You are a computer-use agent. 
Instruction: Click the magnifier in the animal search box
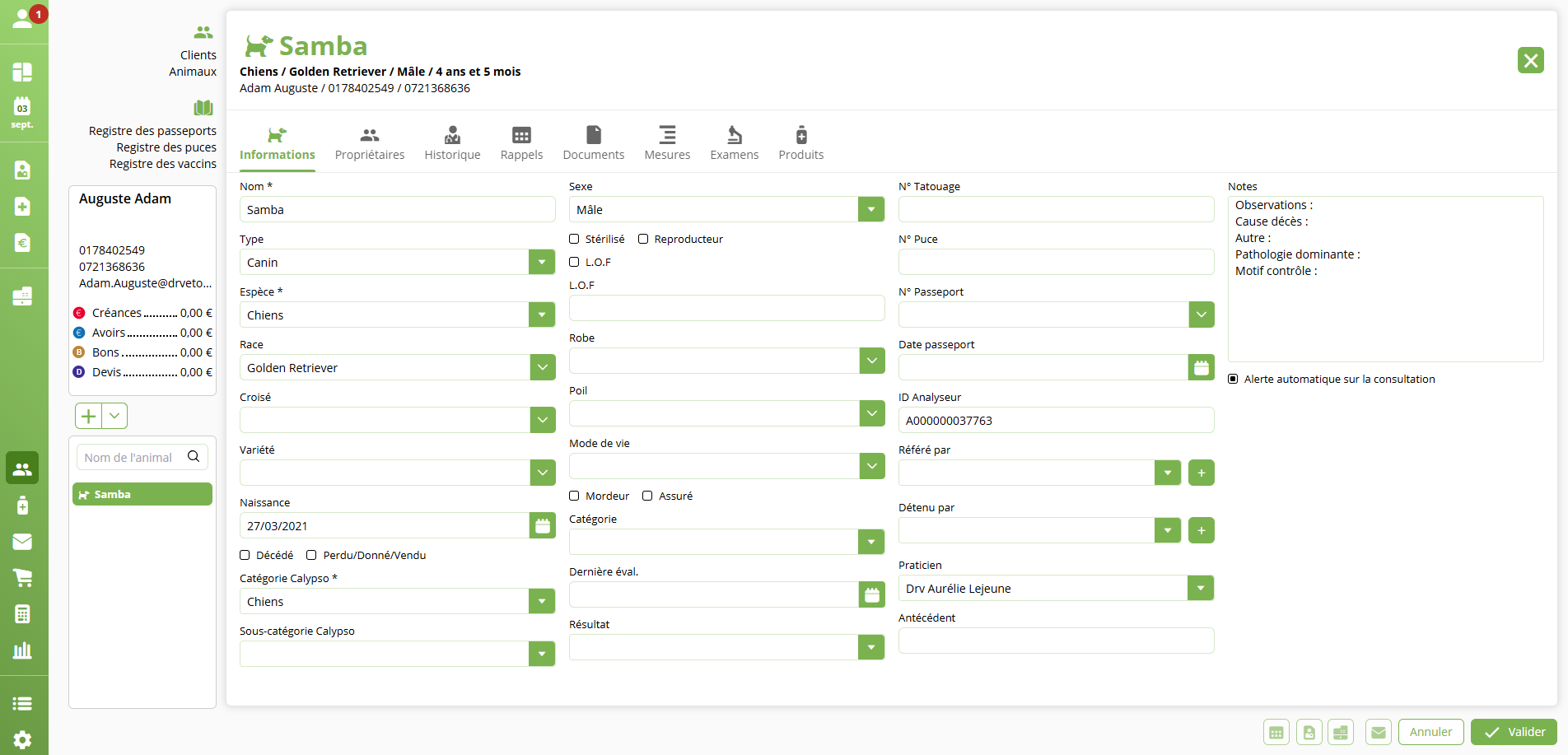pyautogui.click(x=194, y=457)
